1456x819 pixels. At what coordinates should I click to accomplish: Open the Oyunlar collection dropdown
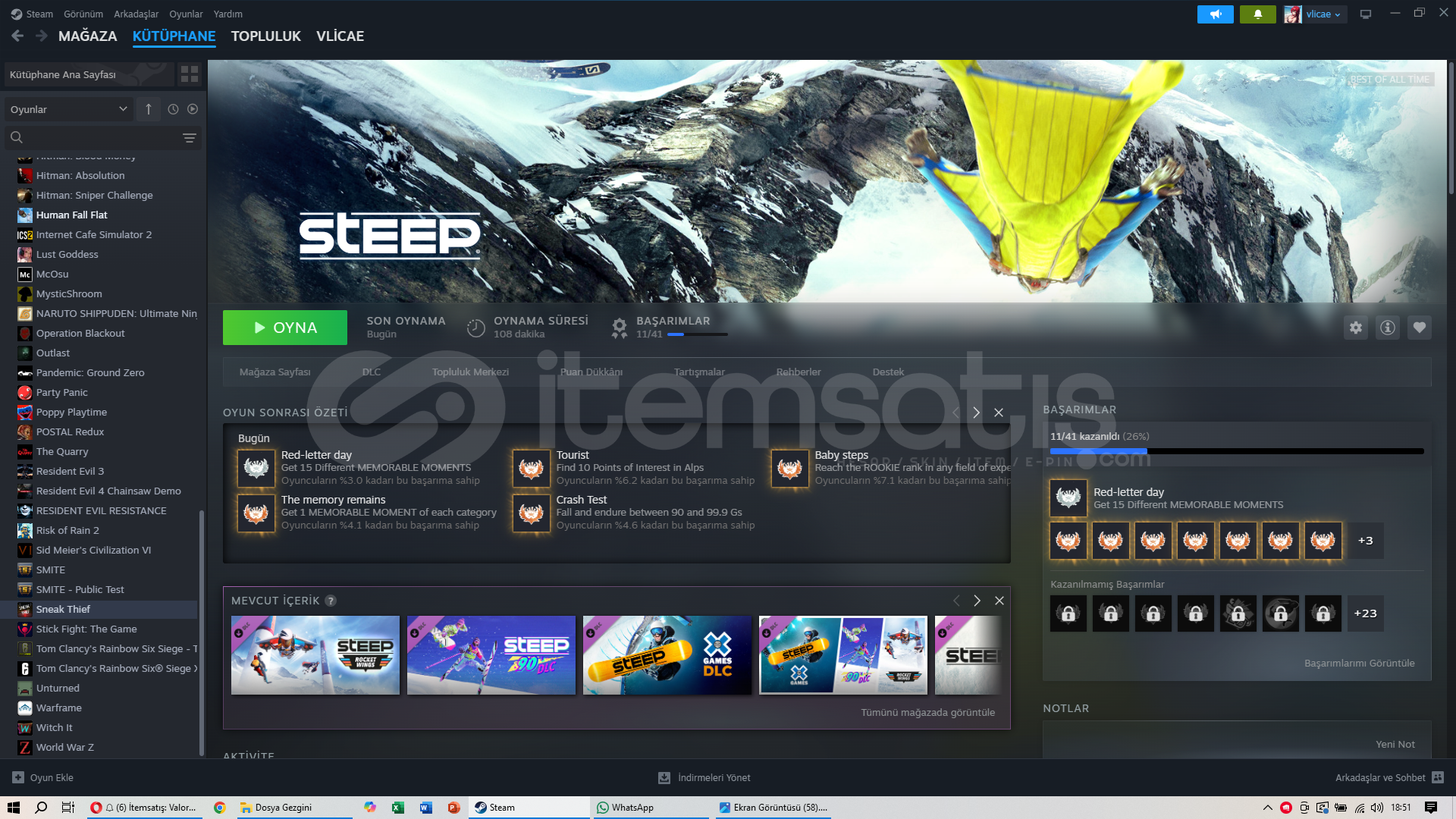pyautogui.click(x=69, y=109)
